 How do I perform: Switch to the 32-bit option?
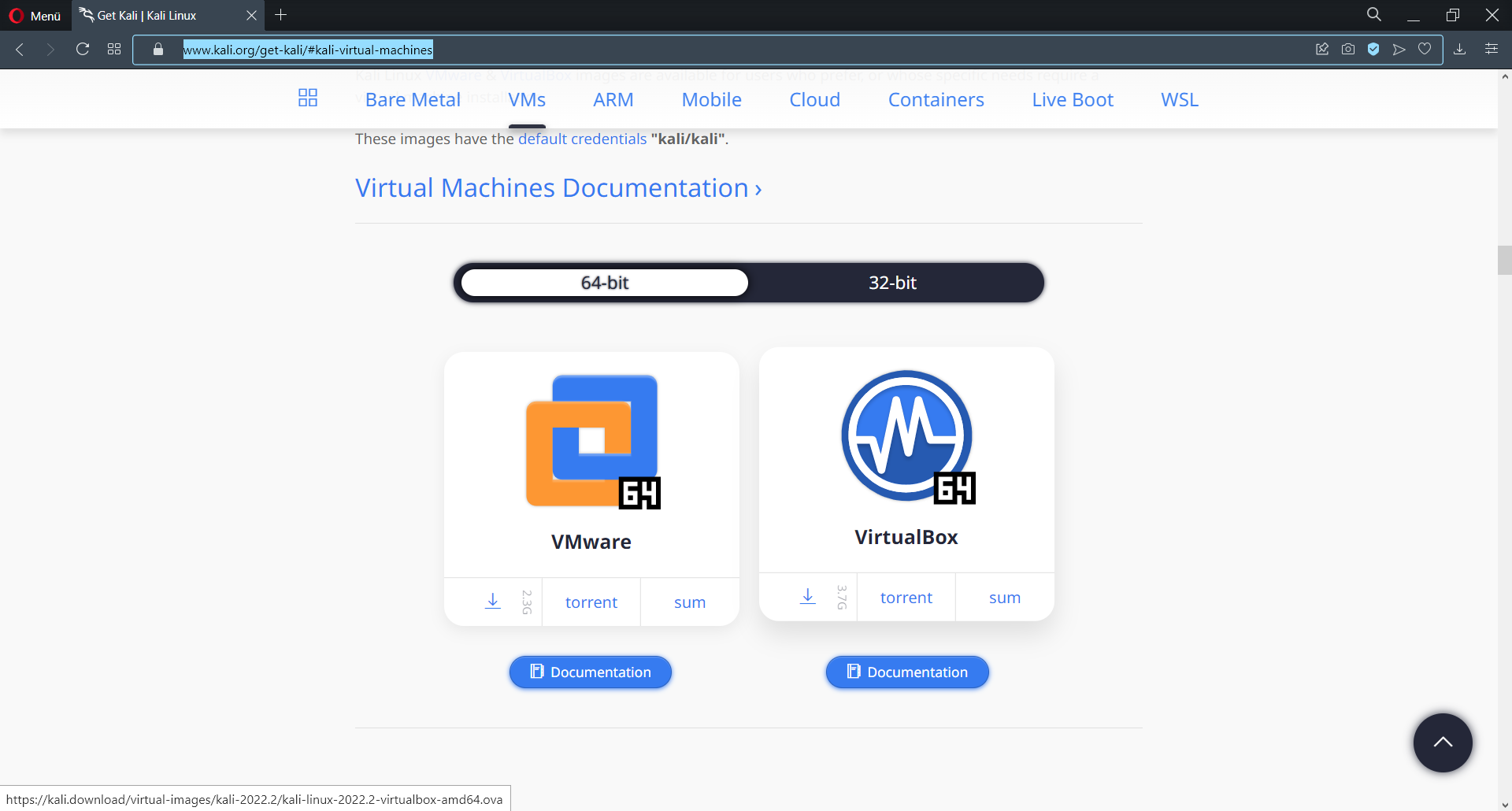892,283
